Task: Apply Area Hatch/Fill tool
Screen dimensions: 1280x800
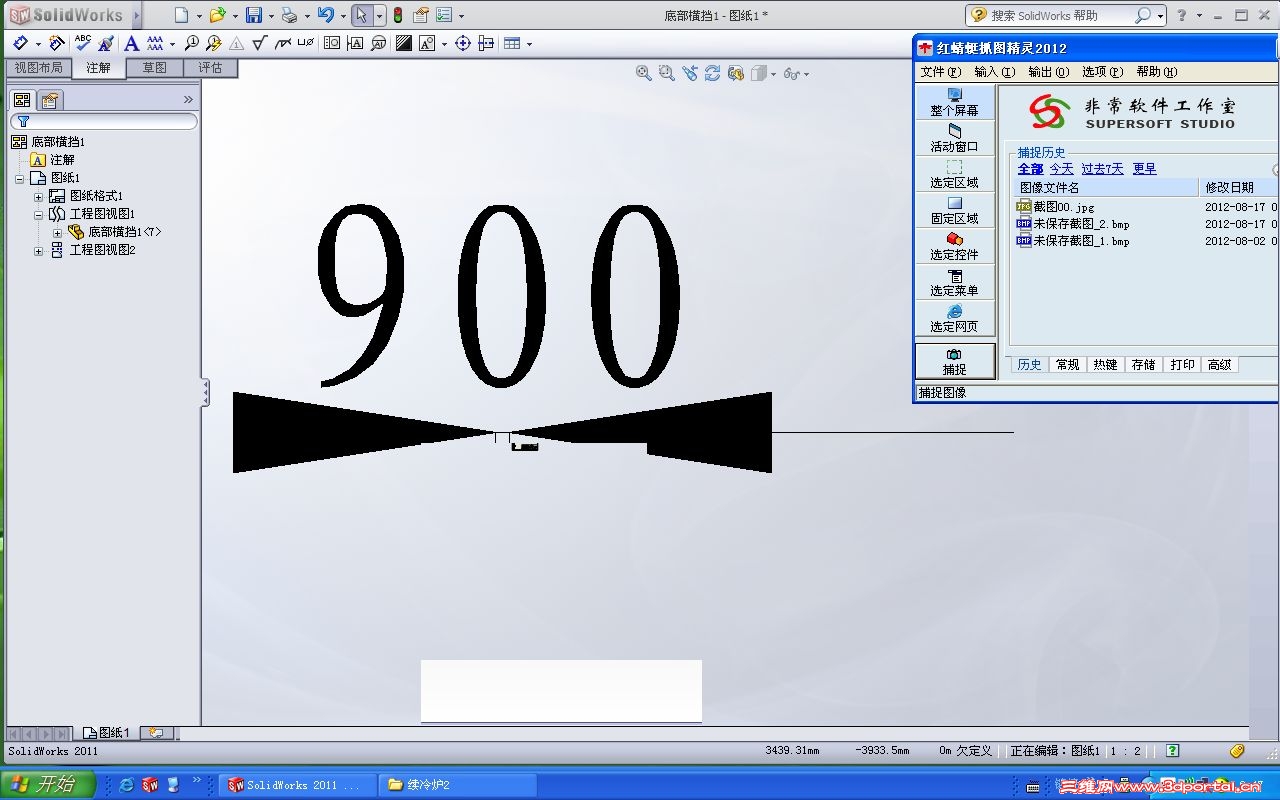Action: coord(404,43)
